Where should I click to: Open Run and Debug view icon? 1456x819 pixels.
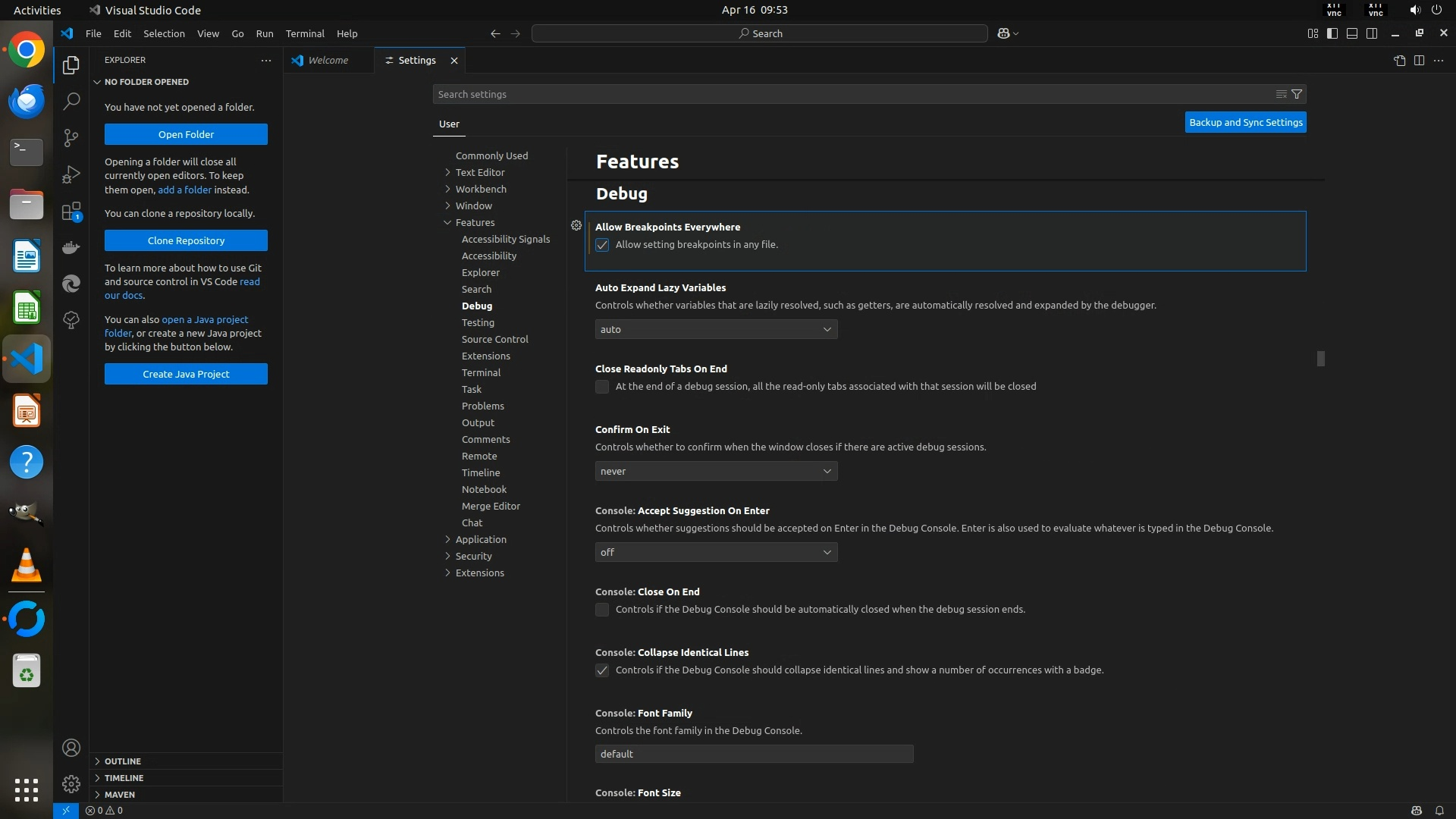[x=71, y=174]
